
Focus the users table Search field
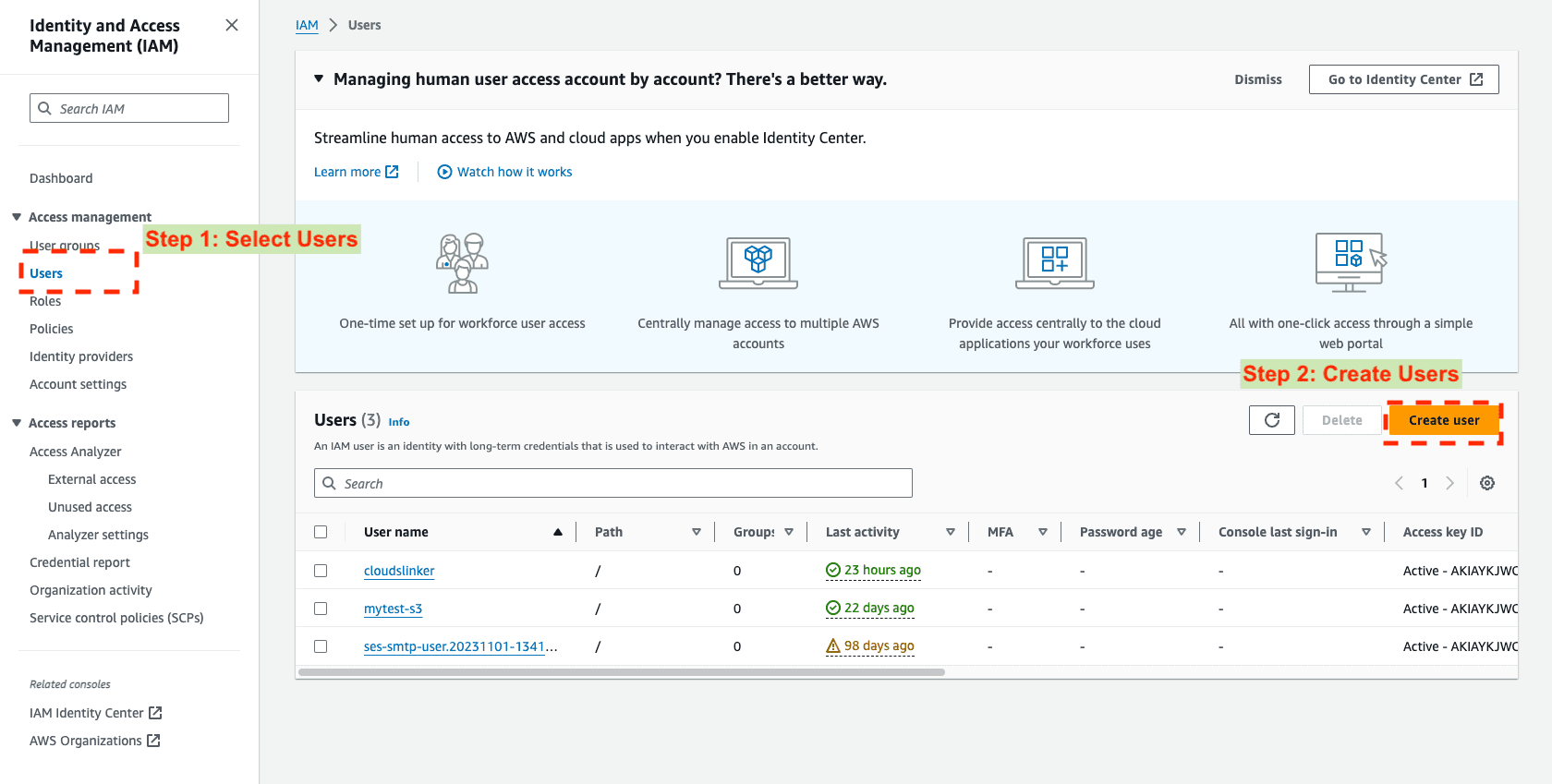coord(613,483)
